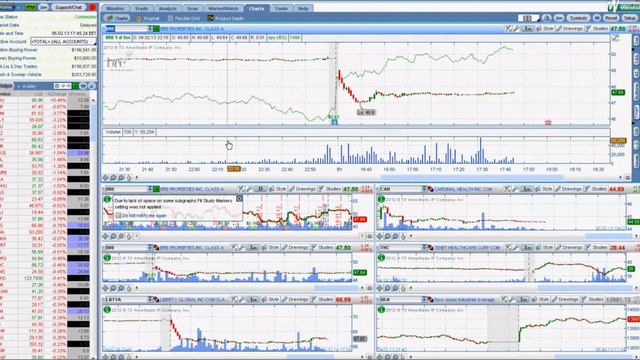Click the TENET HEALTHCARE CORP COM title
The height and width of the screenshot is (360, 640).
[467, 247]
